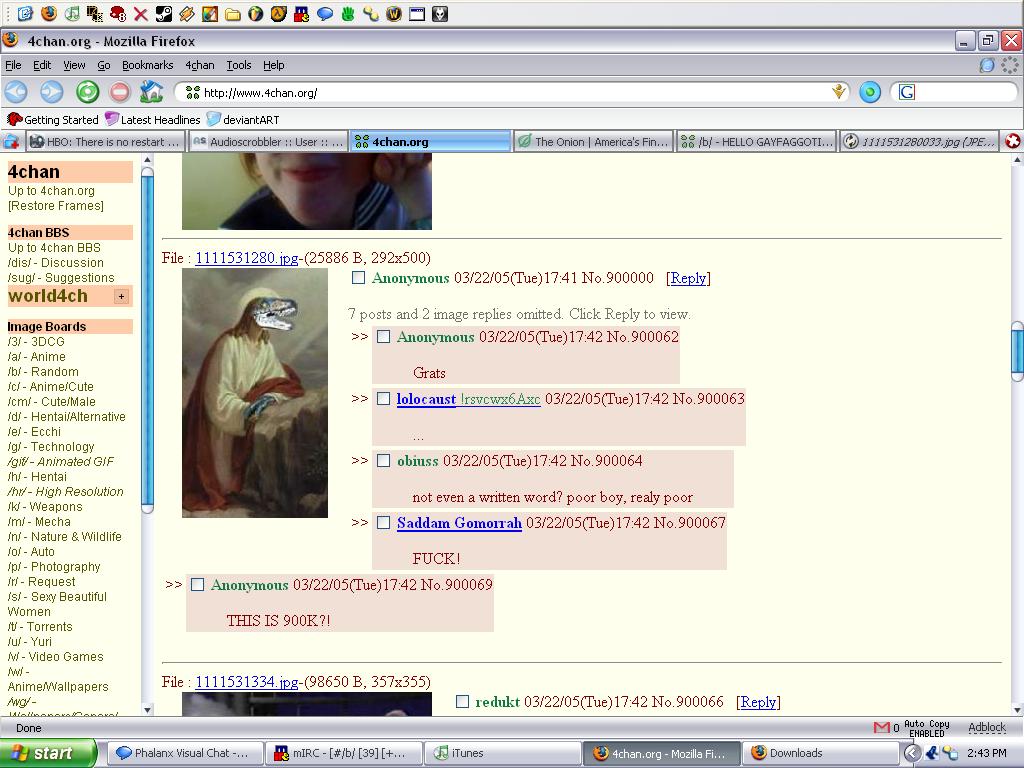Open the Bookmarks menu
The image size is (1024, 768).
click(x=147, y=65)
